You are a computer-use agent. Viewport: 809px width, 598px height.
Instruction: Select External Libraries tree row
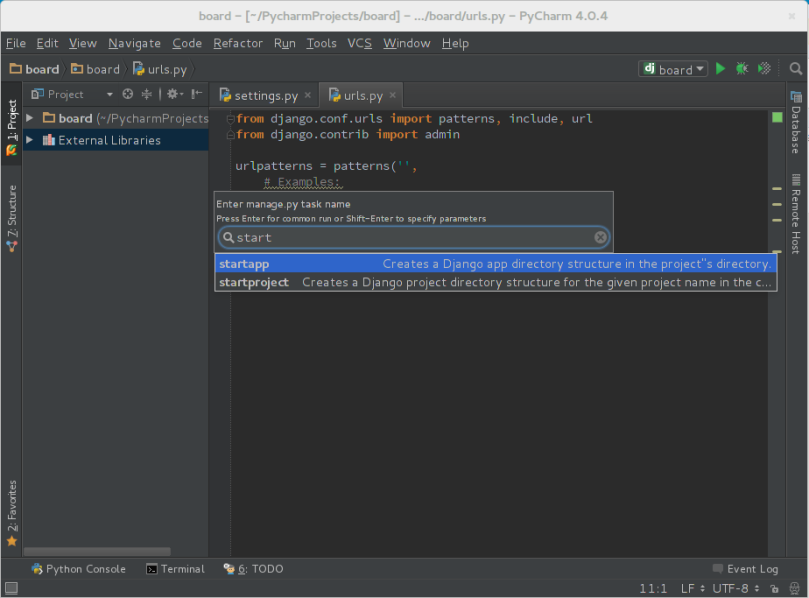(x=116, y=140)
